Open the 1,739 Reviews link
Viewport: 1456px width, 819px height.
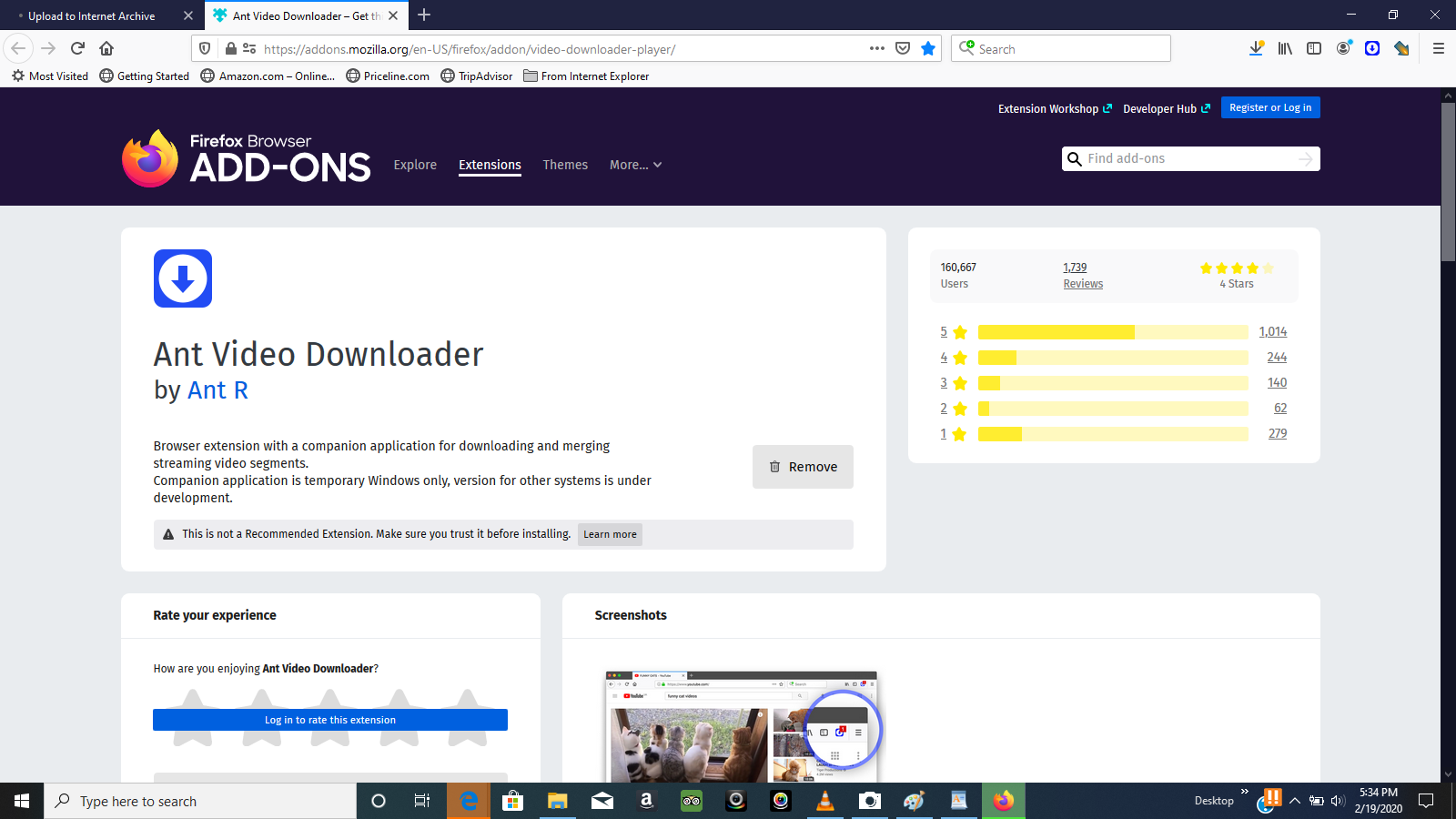(x=1083, y=276)
